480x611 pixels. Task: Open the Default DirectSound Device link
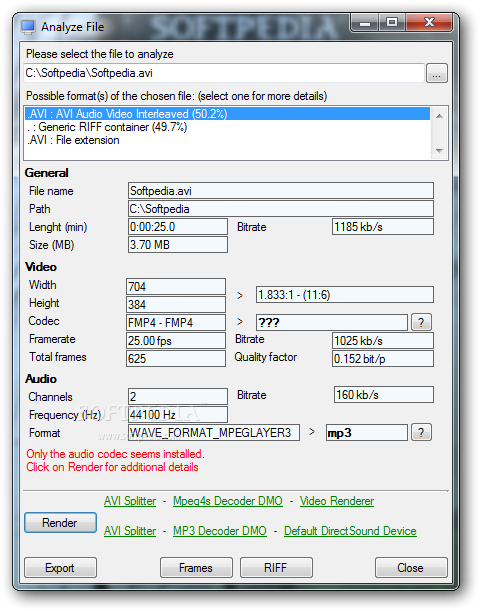pyautogui.click(x=350, y=531)
